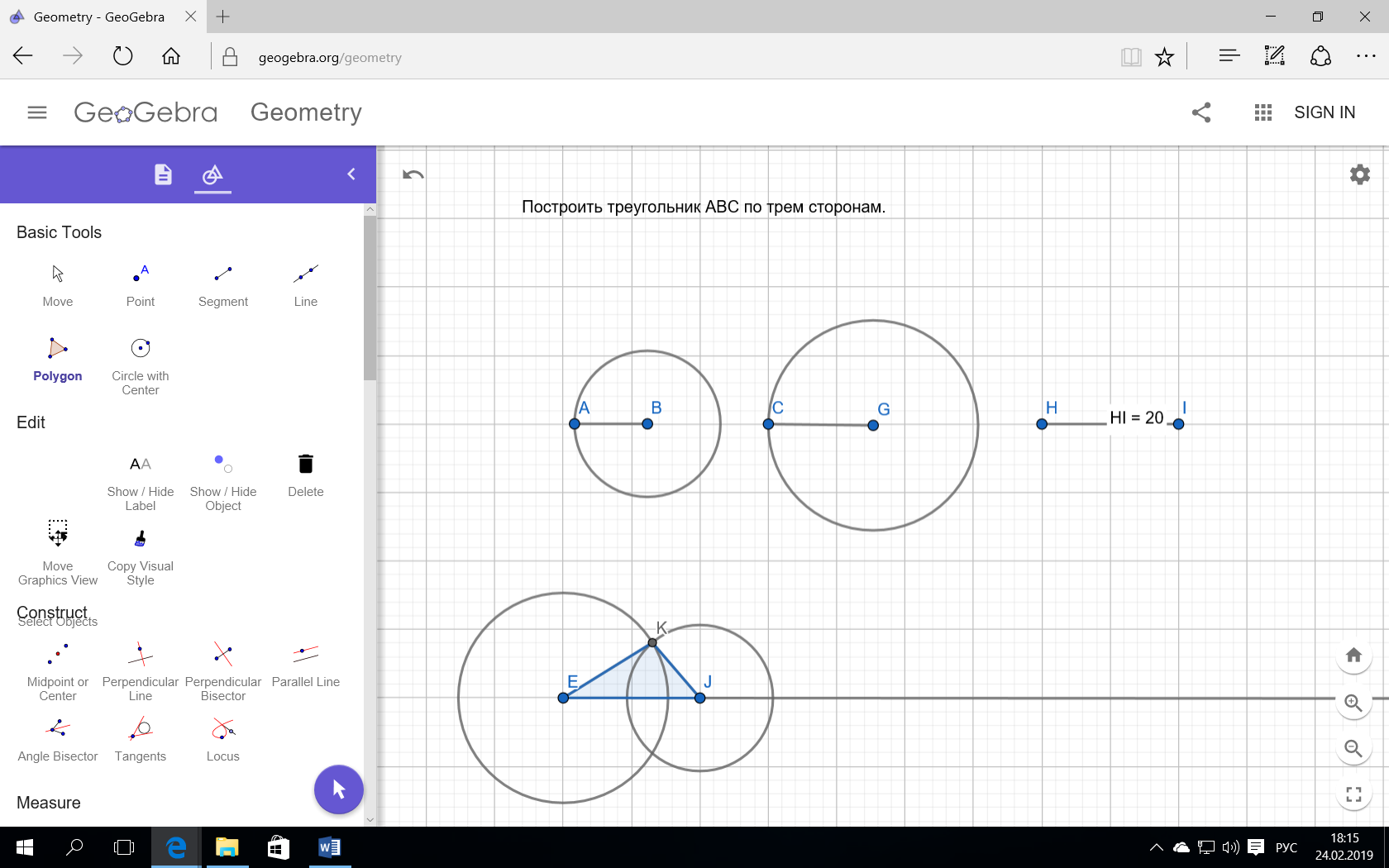Select the Move tool
Image resolution: width=1389 pixels, height=868 pixels.
click(x=58, y=285)
